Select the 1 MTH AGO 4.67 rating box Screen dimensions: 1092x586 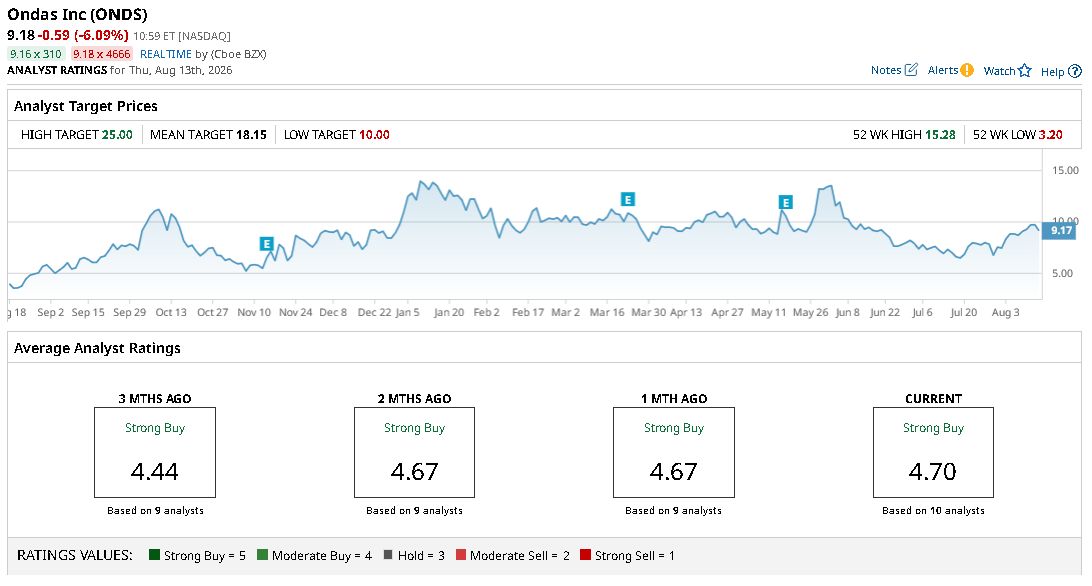click(x=673, y=452)
